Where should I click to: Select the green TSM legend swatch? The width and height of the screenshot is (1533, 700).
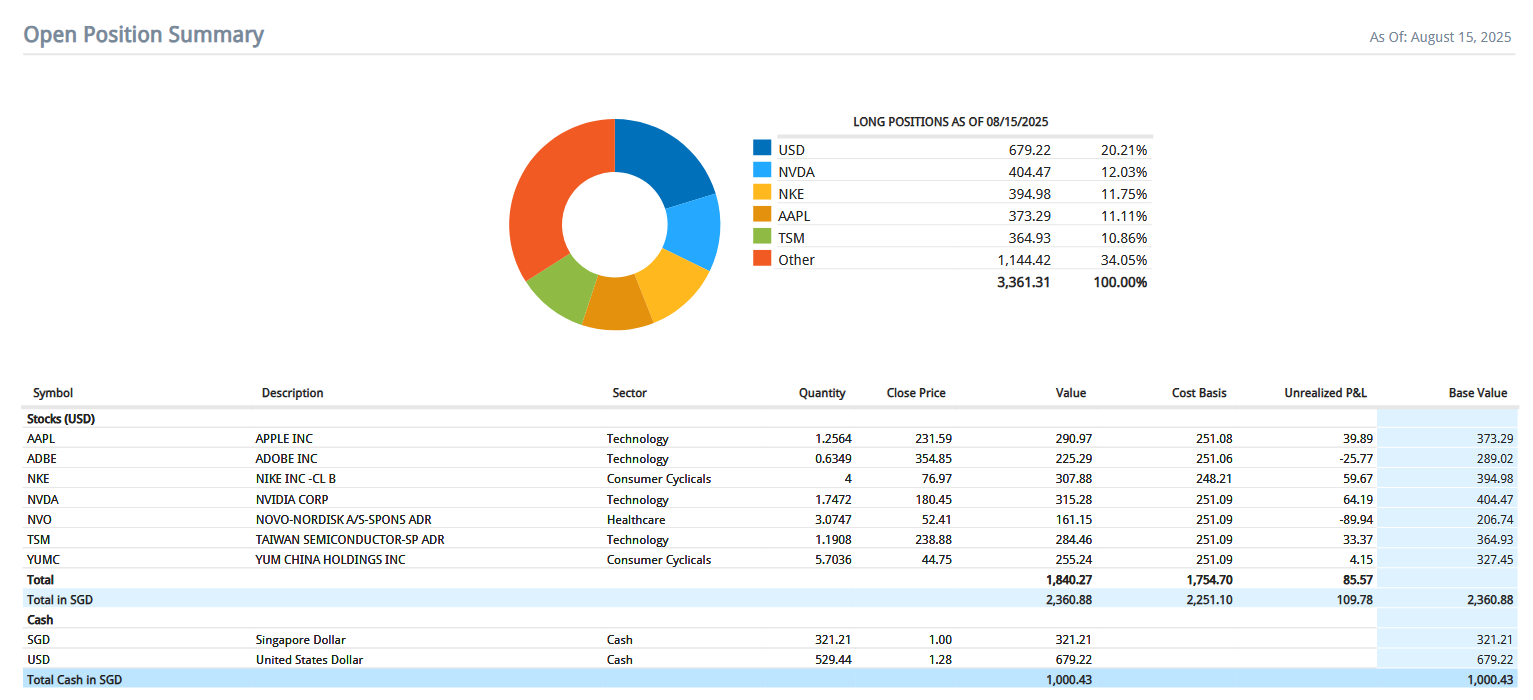click(x=762, y=237)
